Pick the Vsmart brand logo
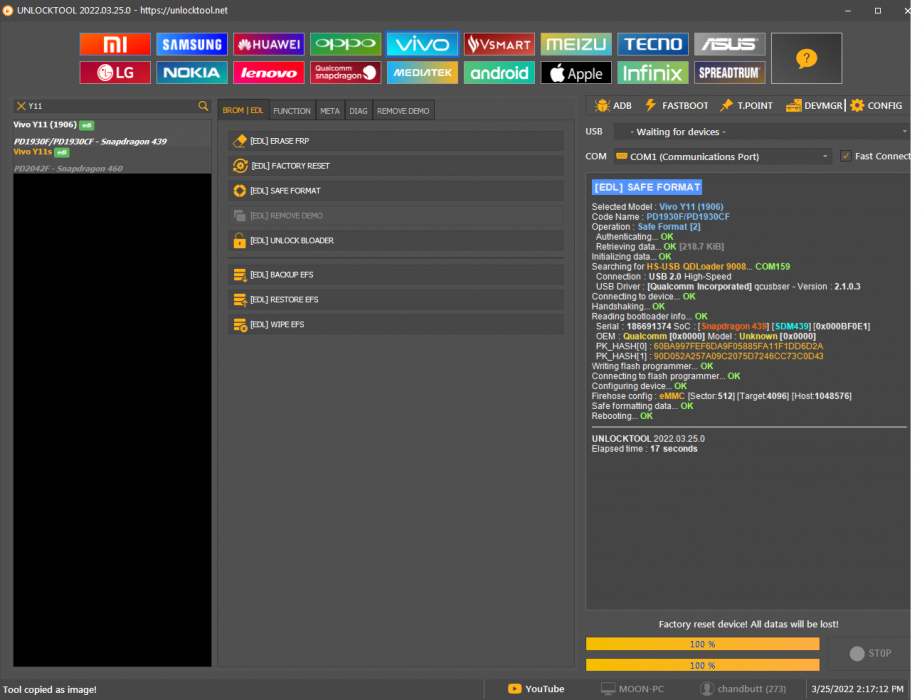This screenshot has height=700, width=922. point(499,44)
